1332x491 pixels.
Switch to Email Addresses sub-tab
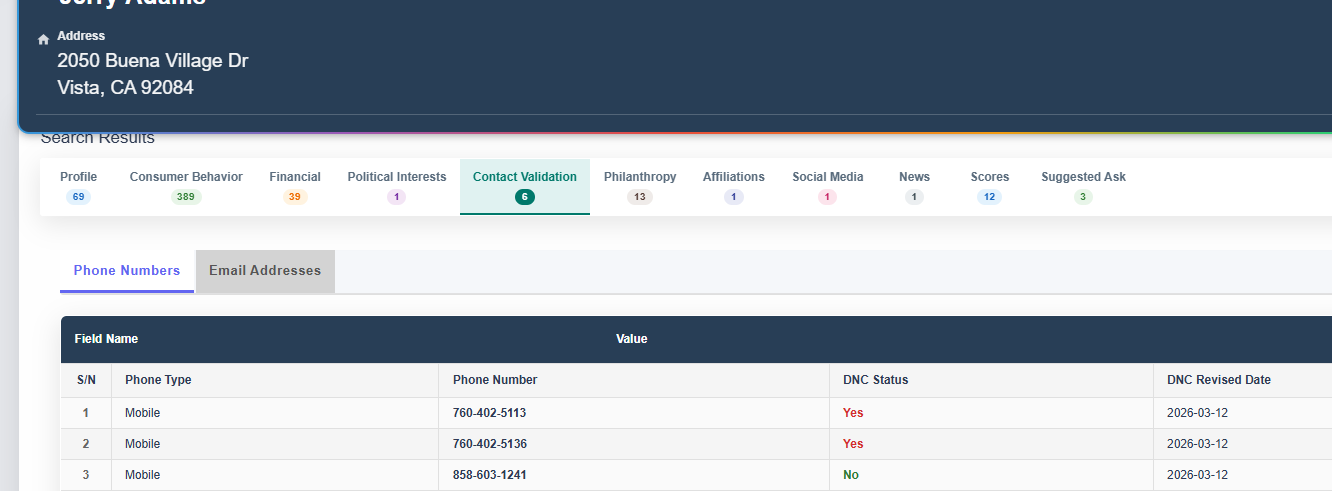click(x=265, y=271)
